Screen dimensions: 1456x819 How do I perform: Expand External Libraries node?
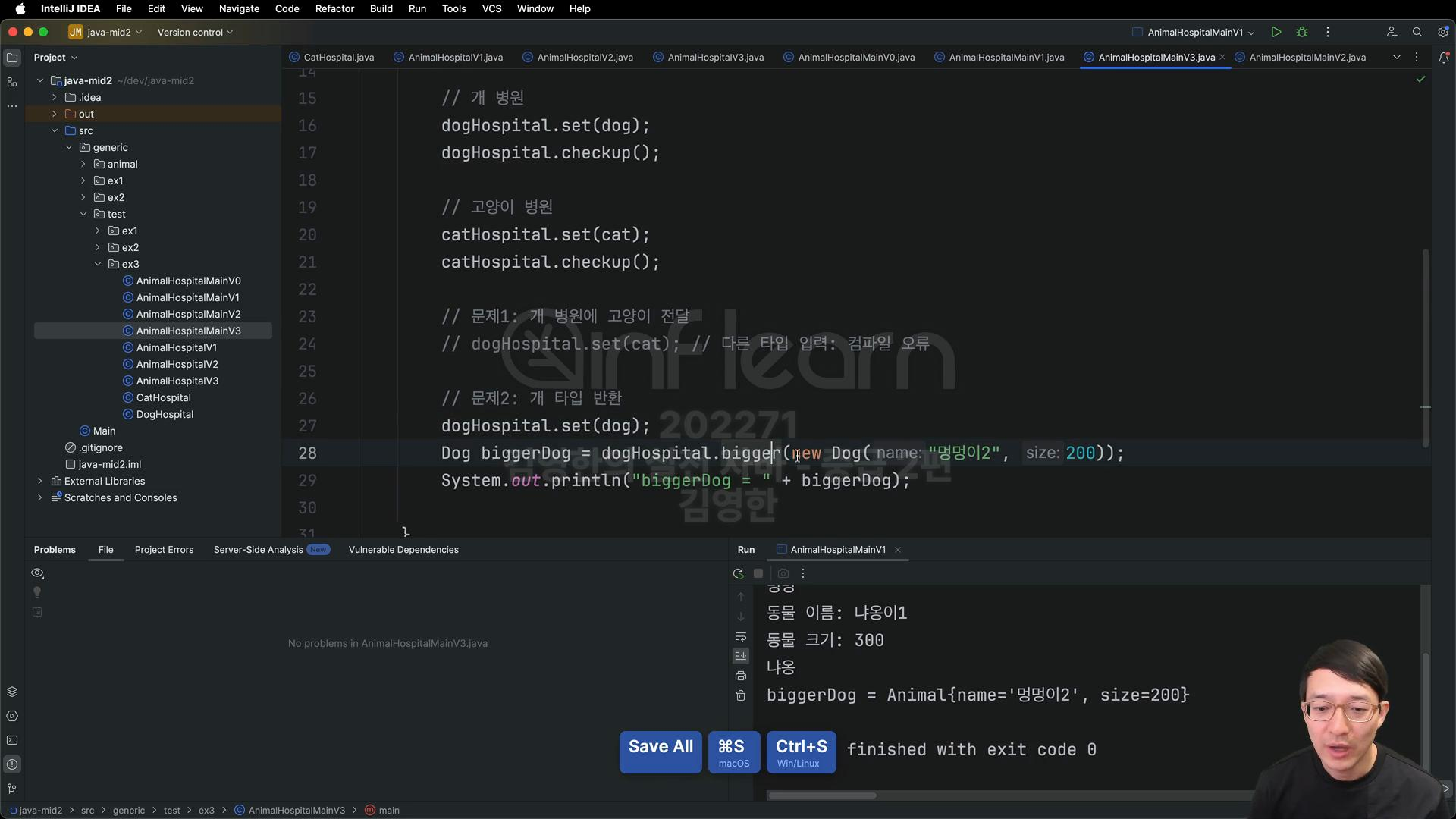pyautogui.click(x=40, y=481)
